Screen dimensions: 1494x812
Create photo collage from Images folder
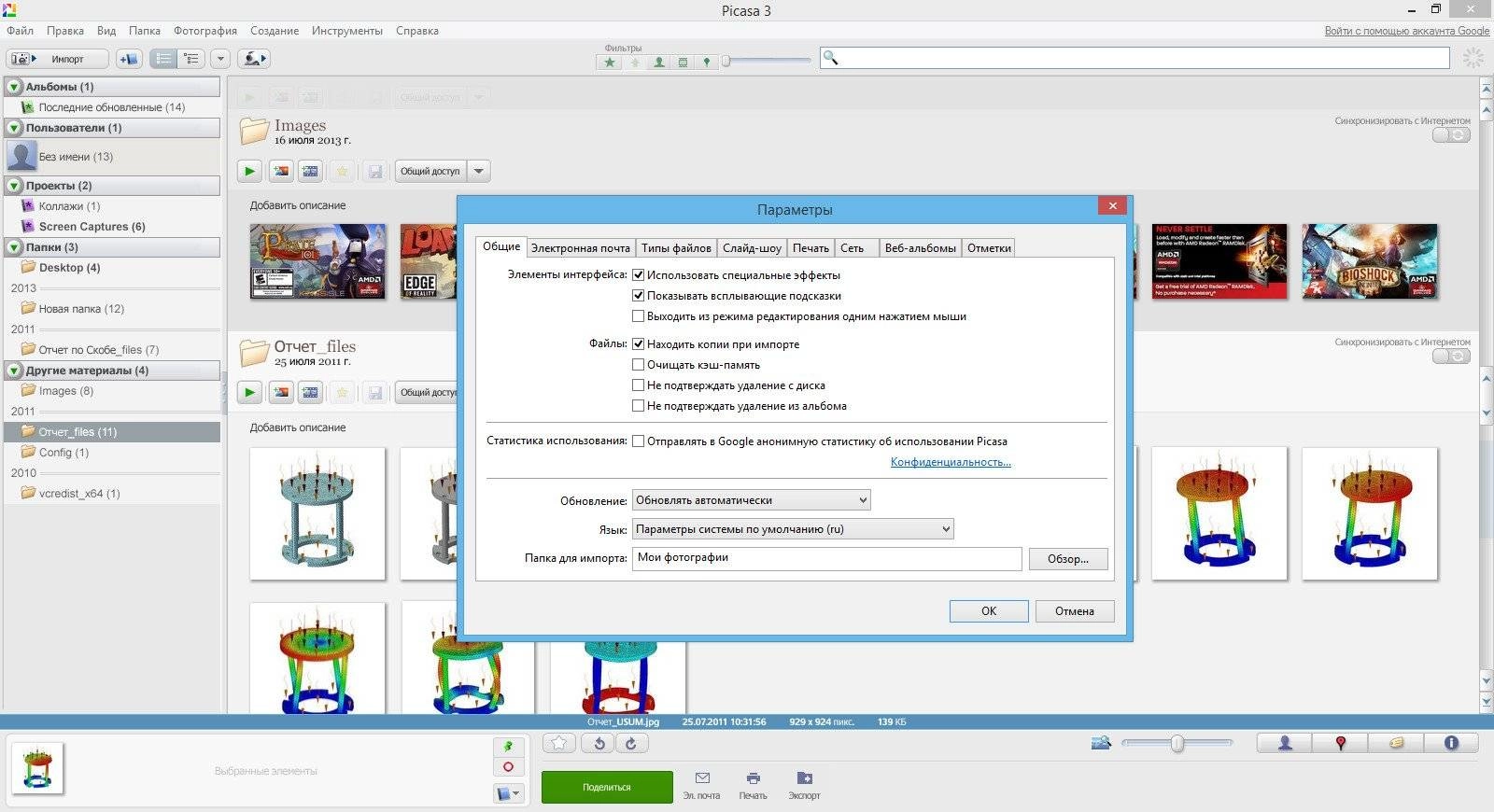(x=280, y=171)
